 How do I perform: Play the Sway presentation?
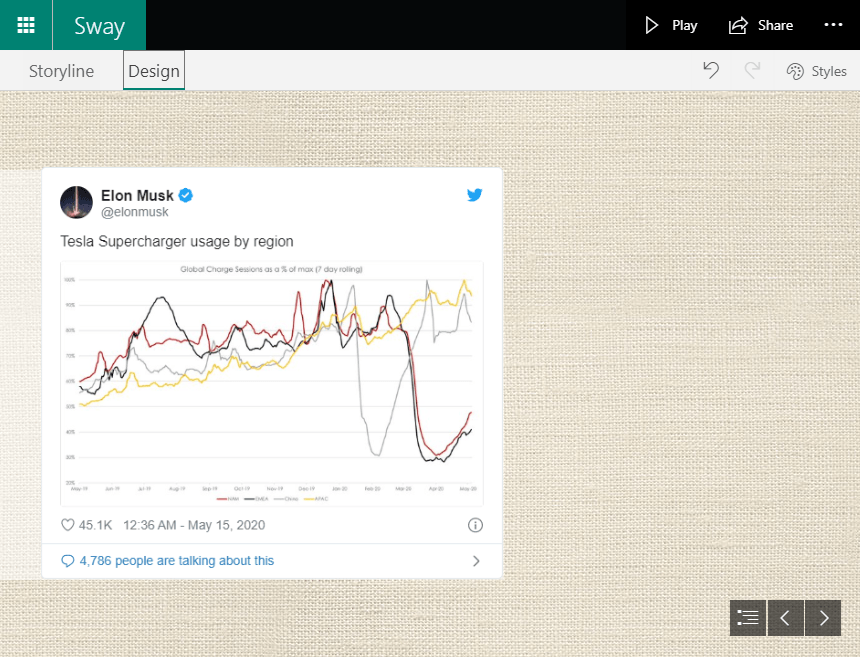click(x=671, y=25)
